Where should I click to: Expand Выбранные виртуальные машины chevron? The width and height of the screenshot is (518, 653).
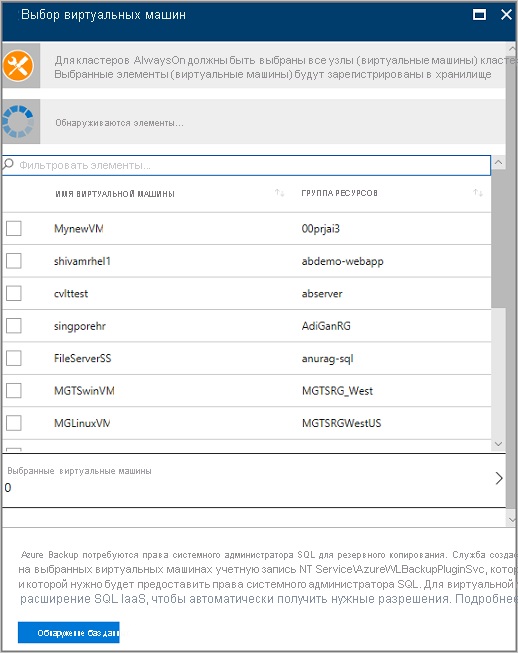pos(499,478)
